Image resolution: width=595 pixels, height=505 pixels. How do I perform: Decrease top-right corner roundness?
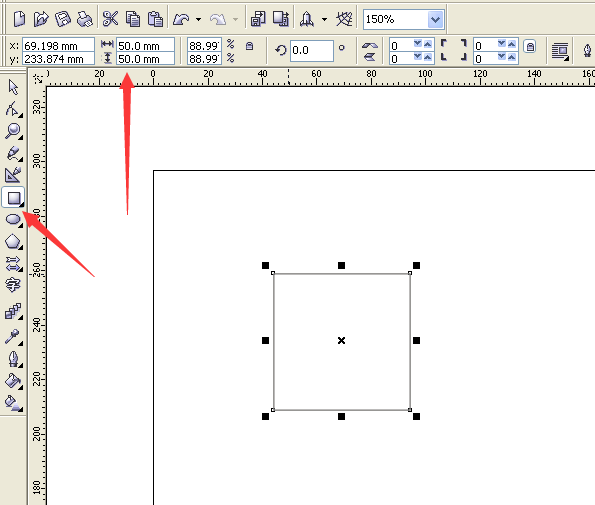502,44
